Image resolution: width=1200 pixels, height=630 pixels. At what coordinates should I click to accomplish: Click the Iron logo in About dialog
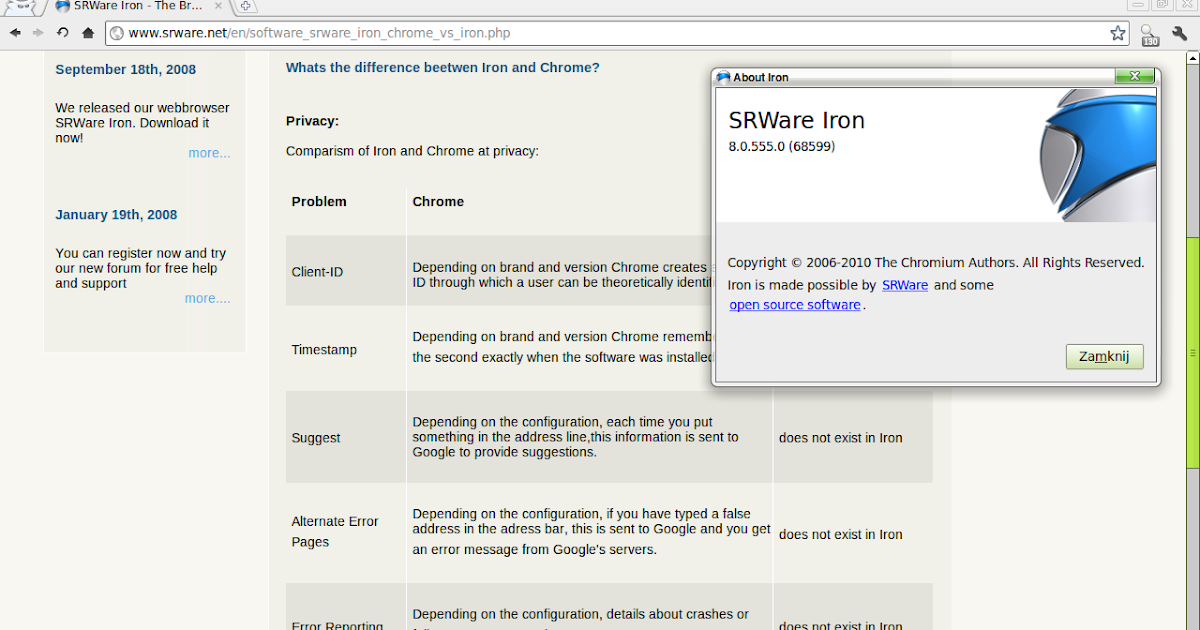[x=1098, y=154]
